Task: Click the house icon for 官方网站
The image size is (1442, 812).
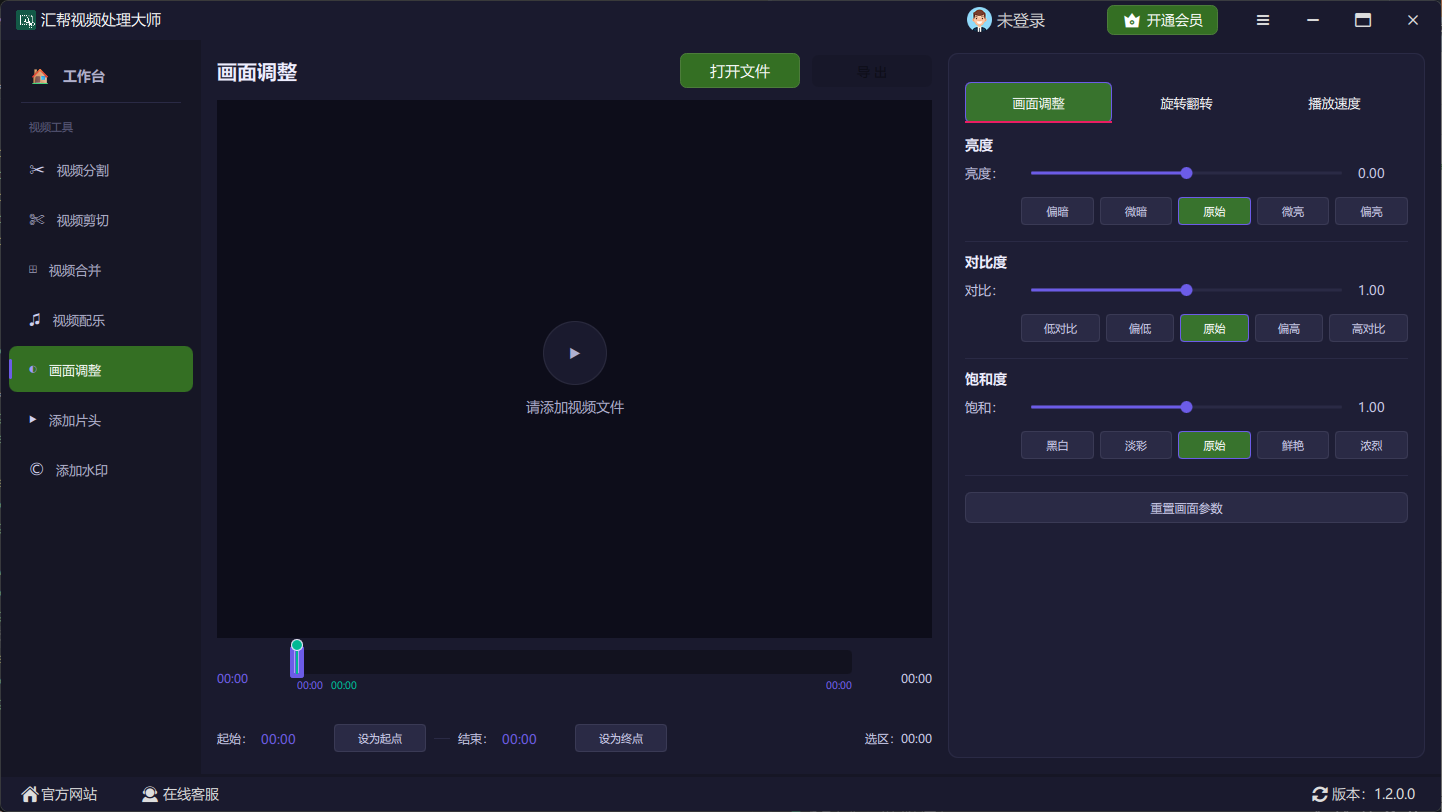Action: pos(30,794)
